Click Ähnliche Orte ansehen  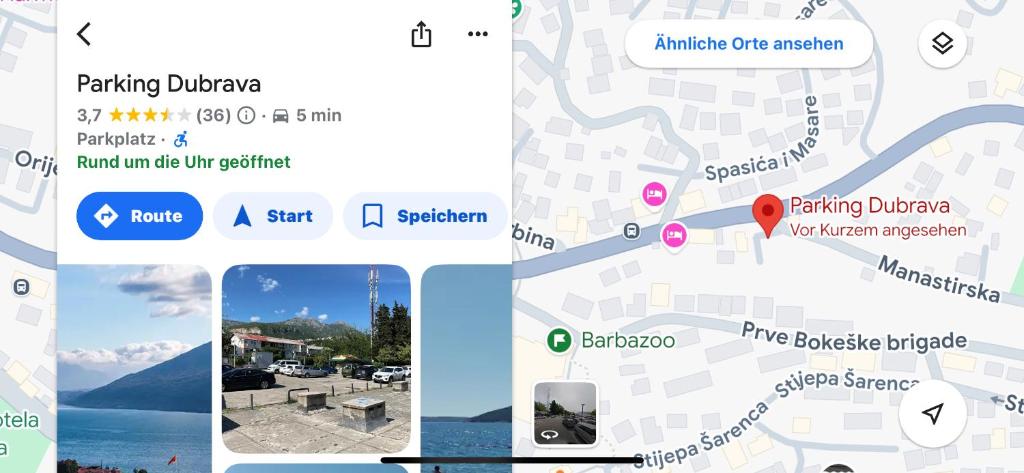[x=749, y=44]
